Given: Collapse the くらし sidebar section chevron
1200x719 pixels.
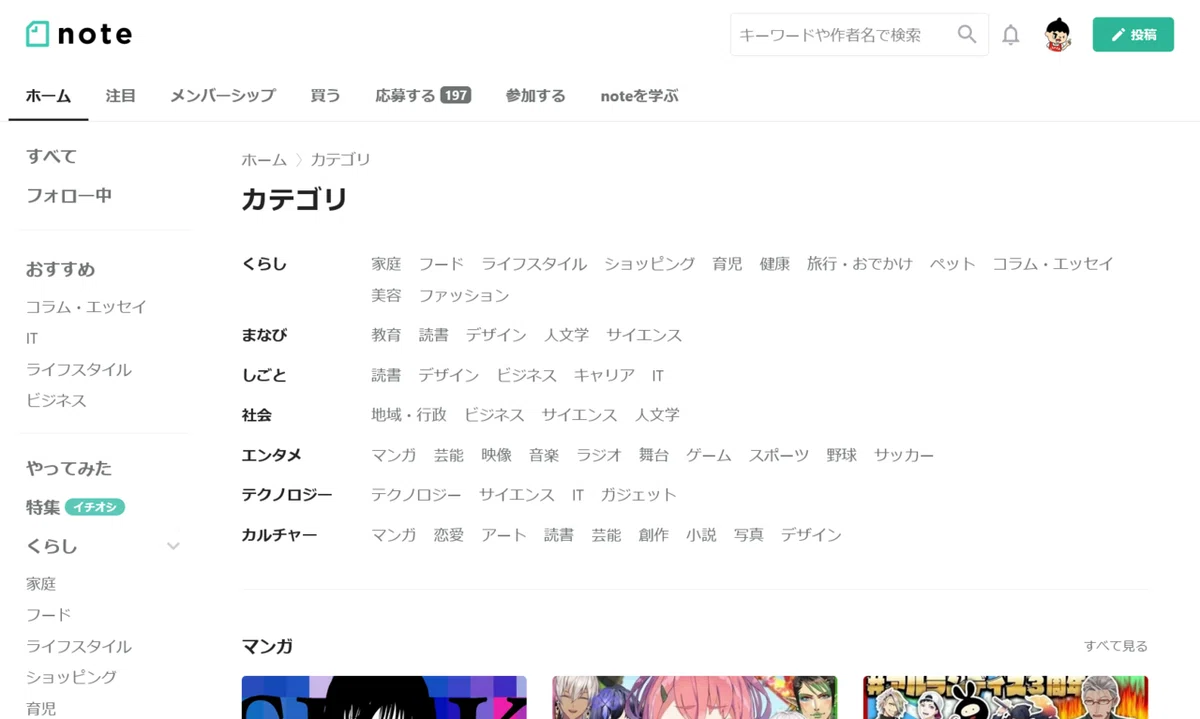Looking at the screenshot, I should 173,546.
